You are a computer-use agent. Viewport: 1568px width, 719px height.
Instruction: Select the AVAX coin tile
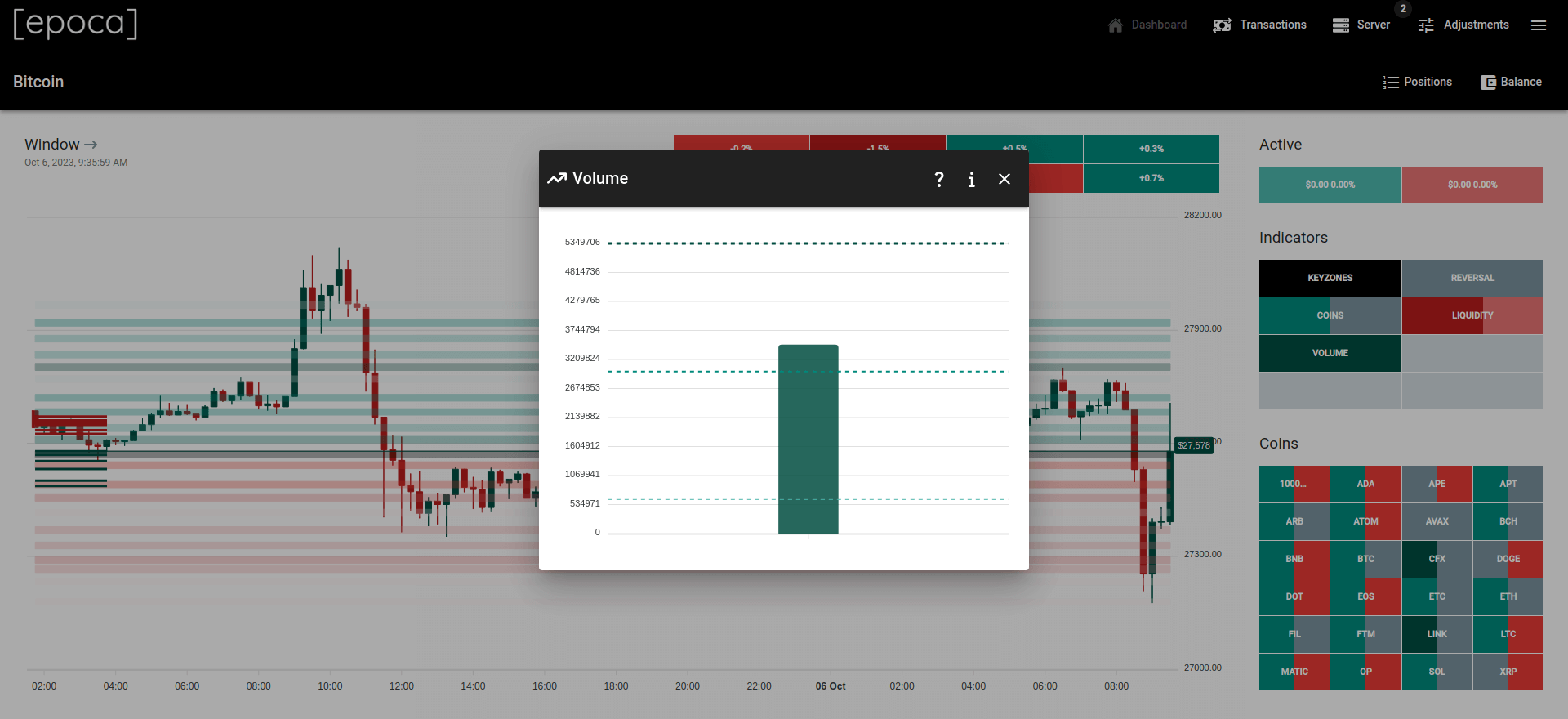(x=1437, y=522)
